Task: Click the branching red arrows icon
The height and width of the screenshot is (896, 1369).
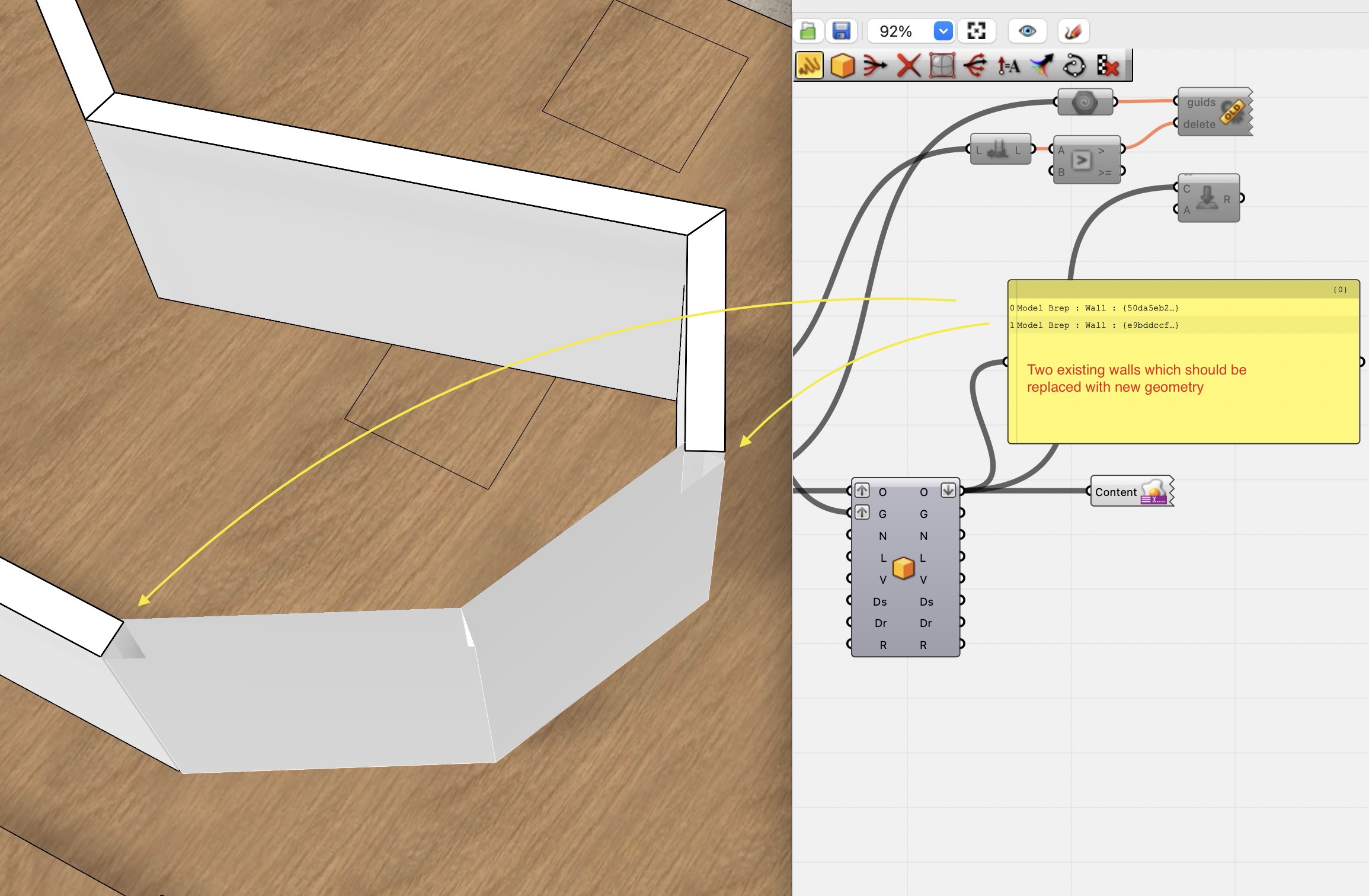Action: point(975,65)
